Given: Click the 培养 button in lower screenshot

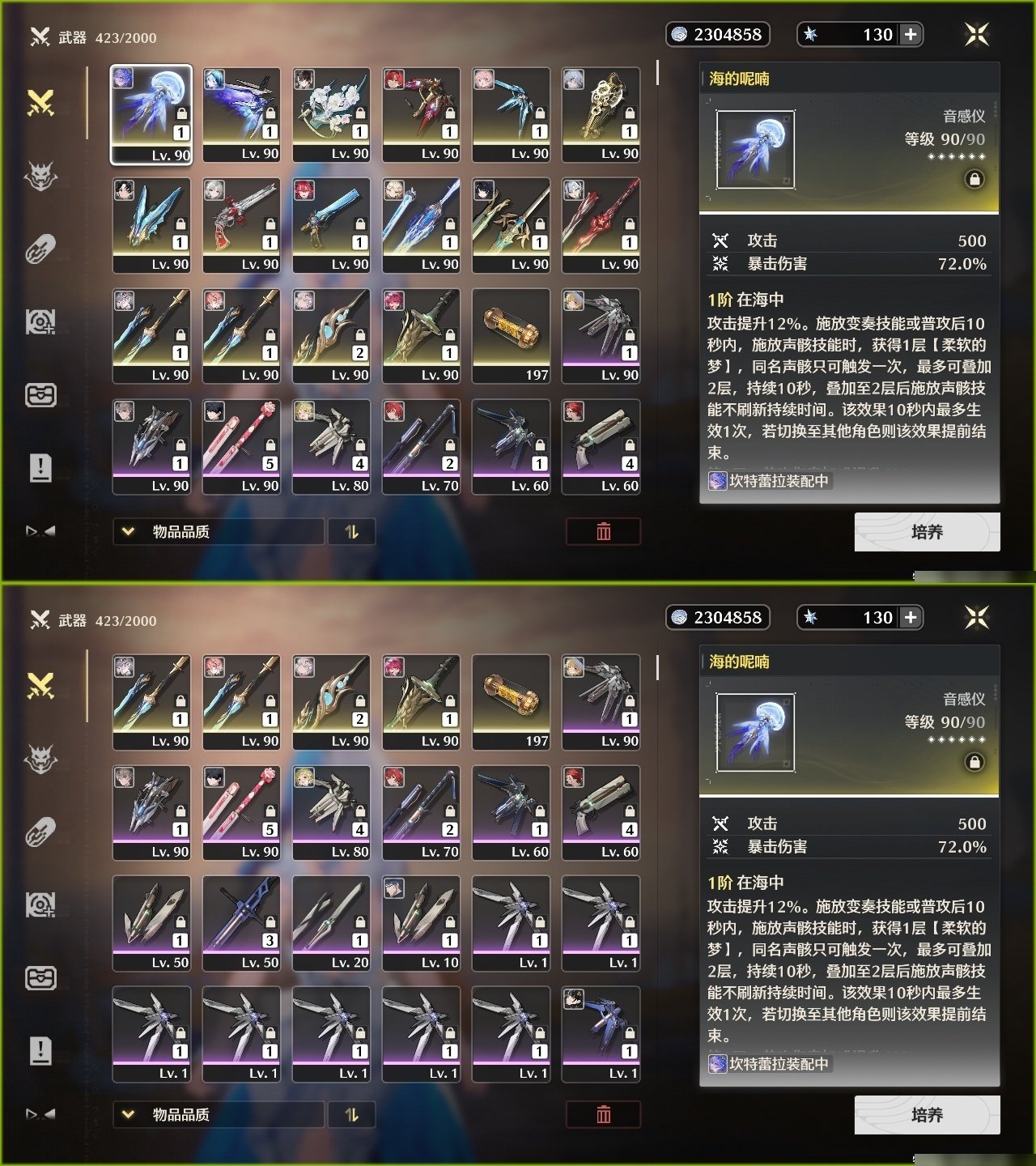Looking at the screenshot, I should point(927,1115).
